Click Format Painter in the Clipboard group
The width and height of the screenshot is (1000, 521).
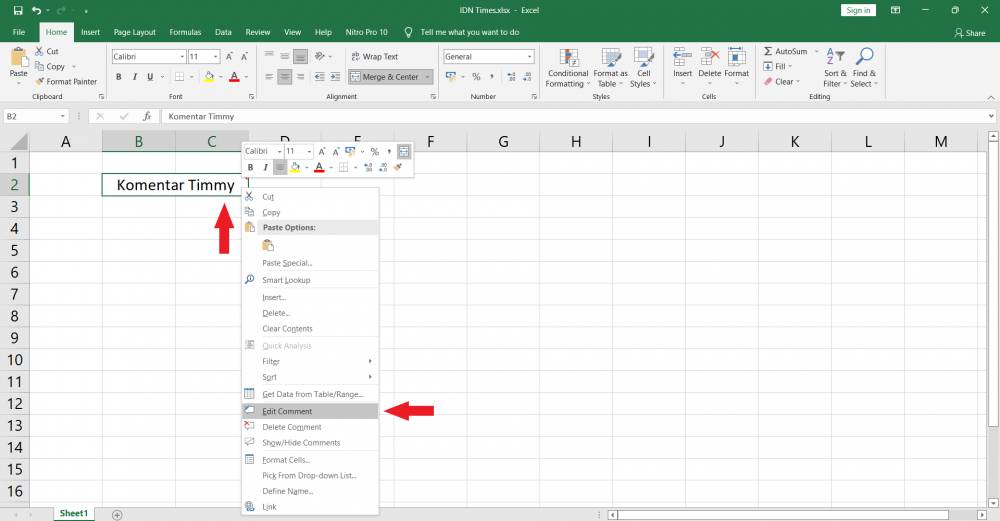coord(66,82)
